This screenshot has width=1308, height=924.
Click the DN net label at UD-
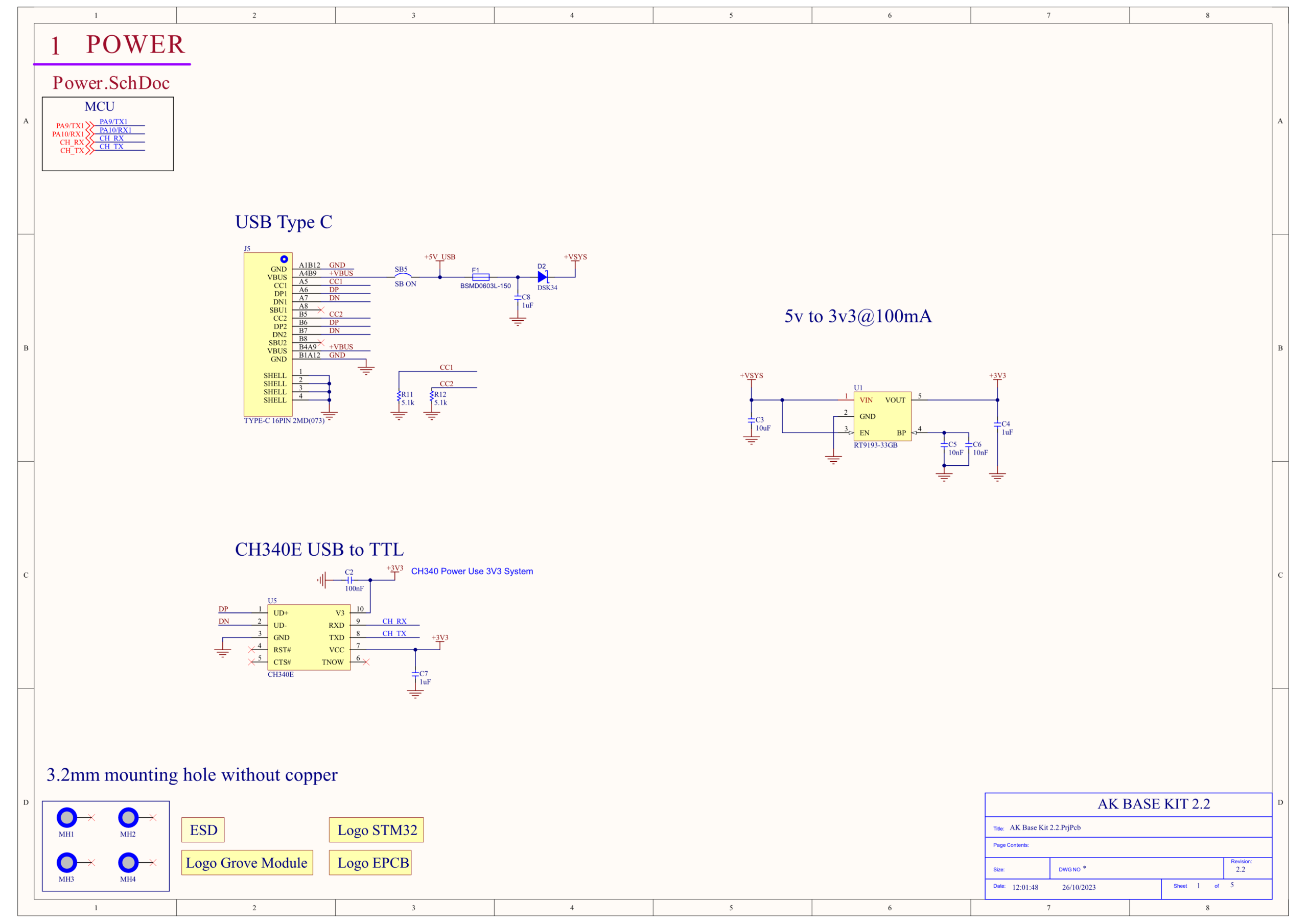[224, 622]
